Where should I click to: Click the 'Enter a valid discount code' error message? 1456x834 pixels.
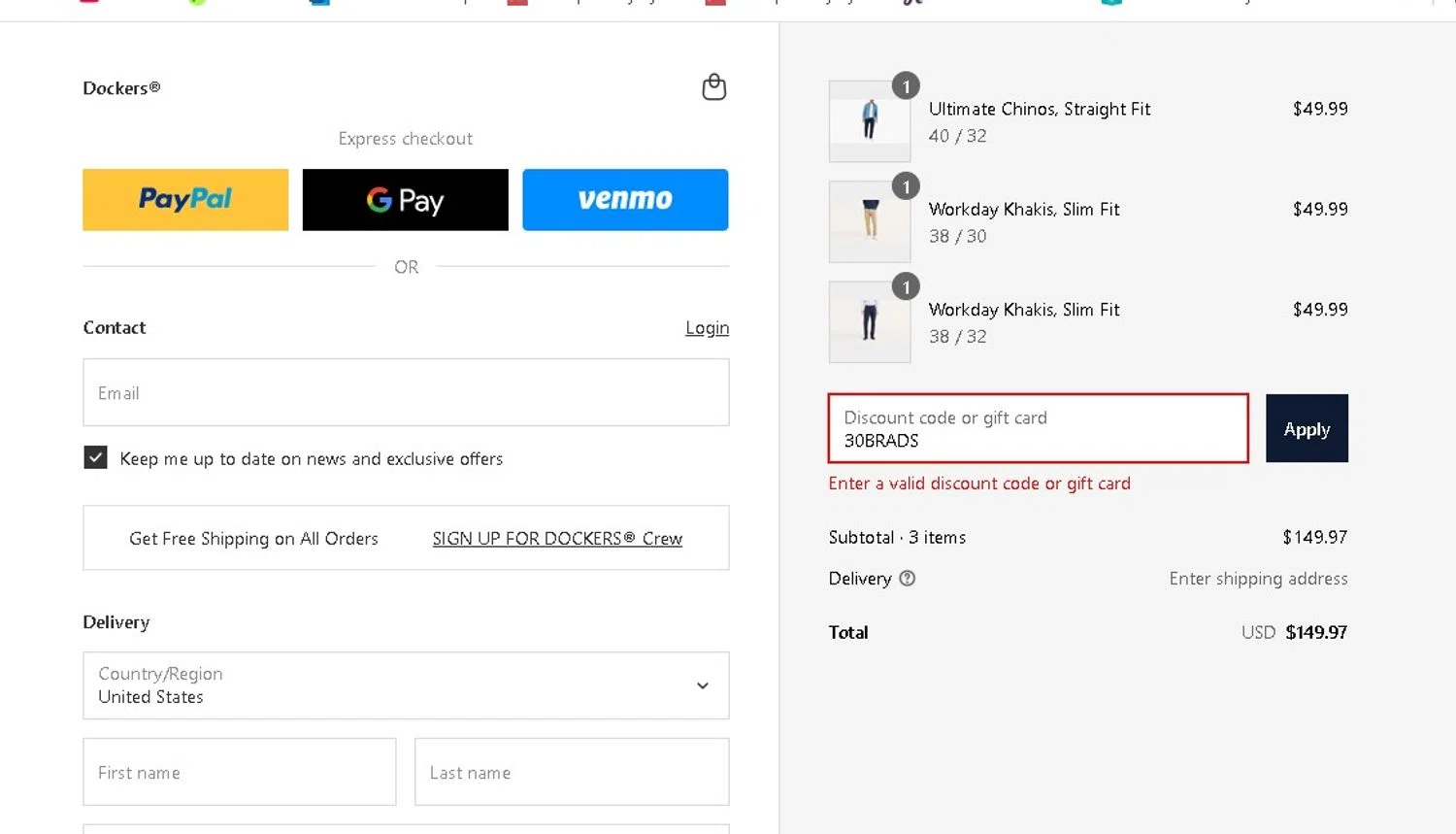979,484
